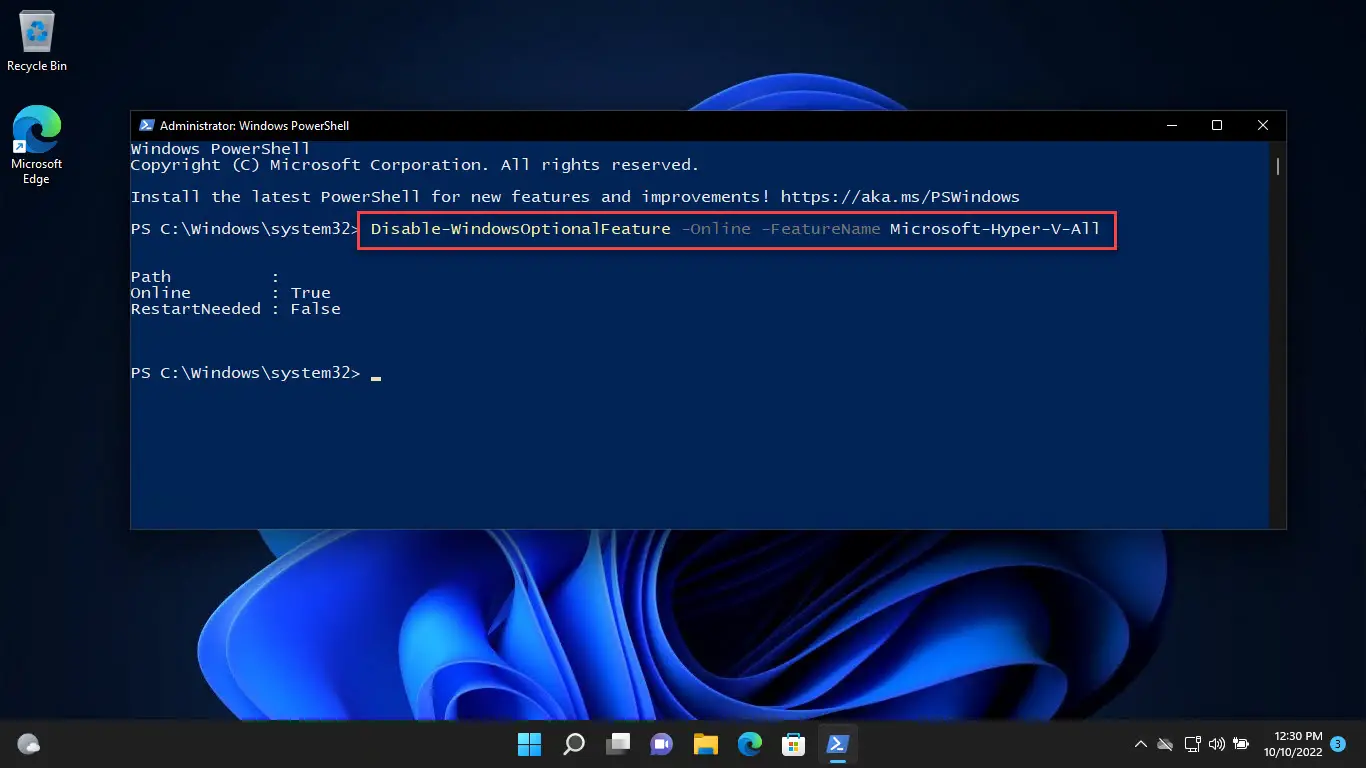Click the PowerShell icon in the title bar
1366x768 pixels.
[x=146, y=126]
